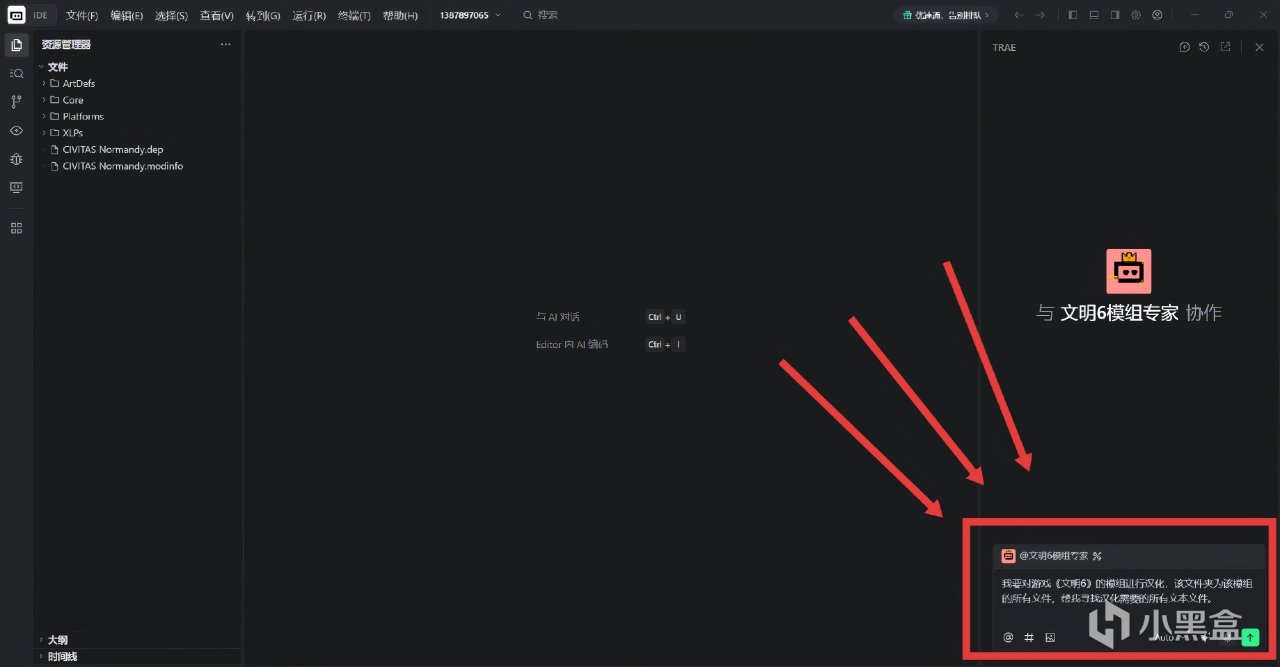Open the 编辑(E) menu
1280x667 pixels.
click(127, 15)
